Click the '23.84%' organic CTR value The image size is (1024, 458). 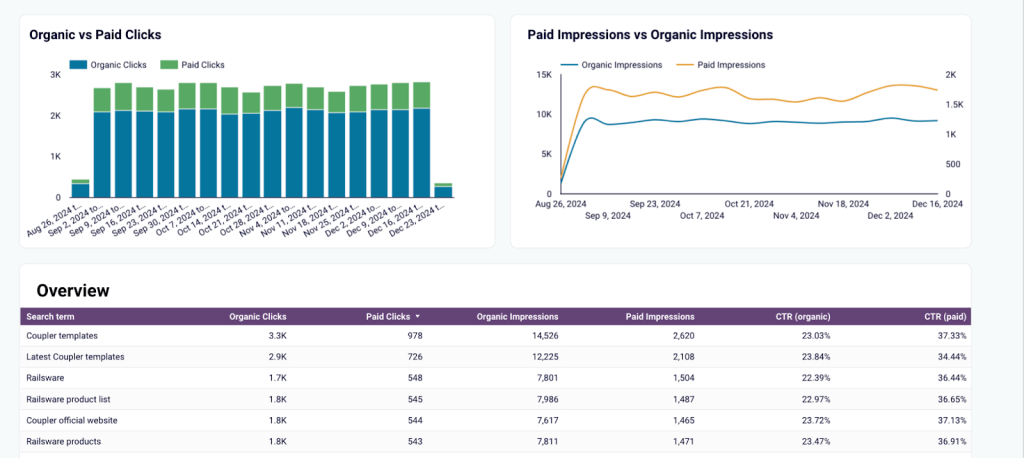click(817, 357)
